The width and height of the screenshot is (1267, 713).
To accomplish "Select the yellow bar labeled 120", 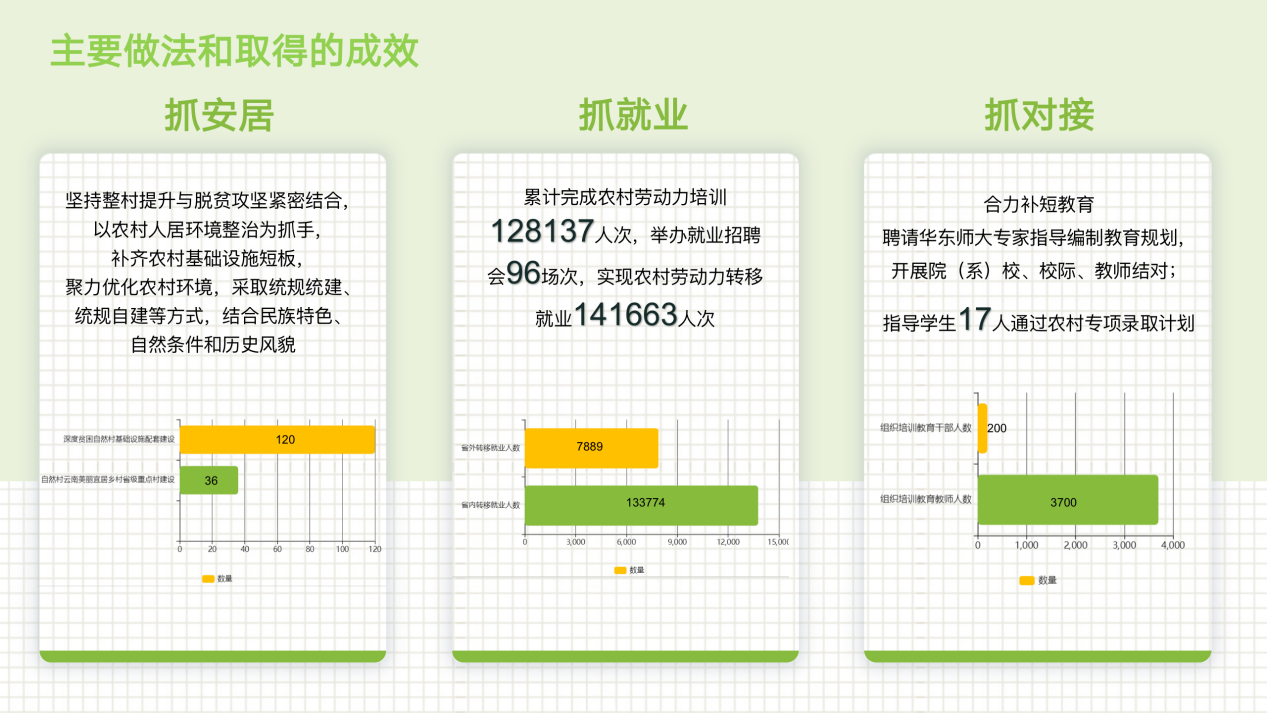I will (277, 440).
